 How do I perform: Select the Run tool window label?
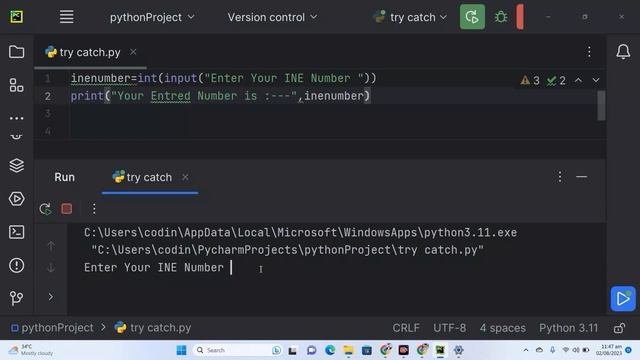coord(64,177)
